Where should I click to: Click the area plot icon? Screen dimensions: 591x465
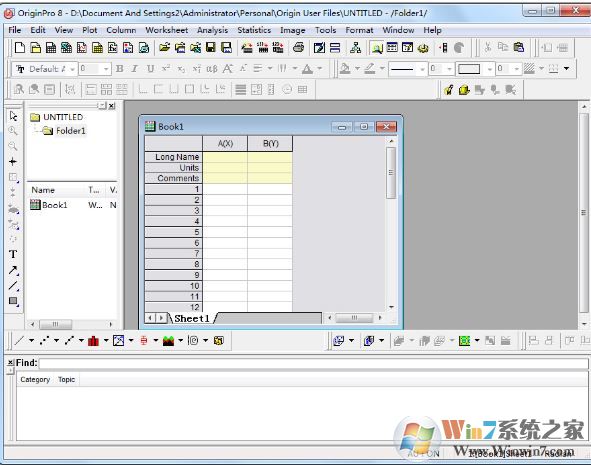(x=168, y=341)
